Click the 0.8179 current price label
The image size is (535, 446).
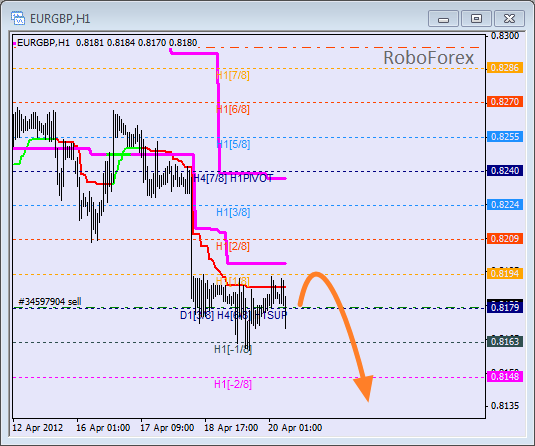pyautogui.click(x=505, y=308)
